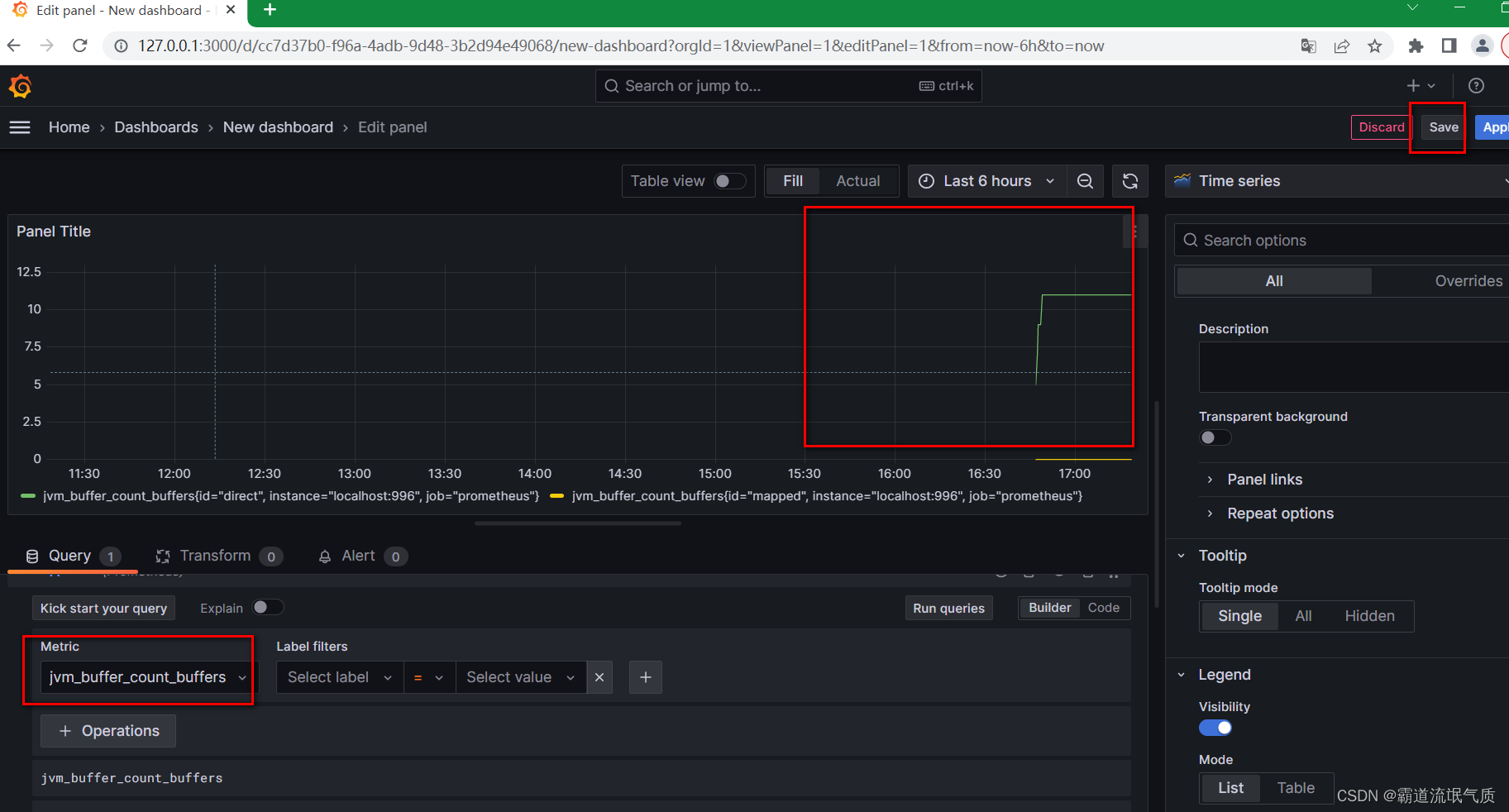
Task: Open the Grafana help question mark icon
Action: click(1476, 86)
